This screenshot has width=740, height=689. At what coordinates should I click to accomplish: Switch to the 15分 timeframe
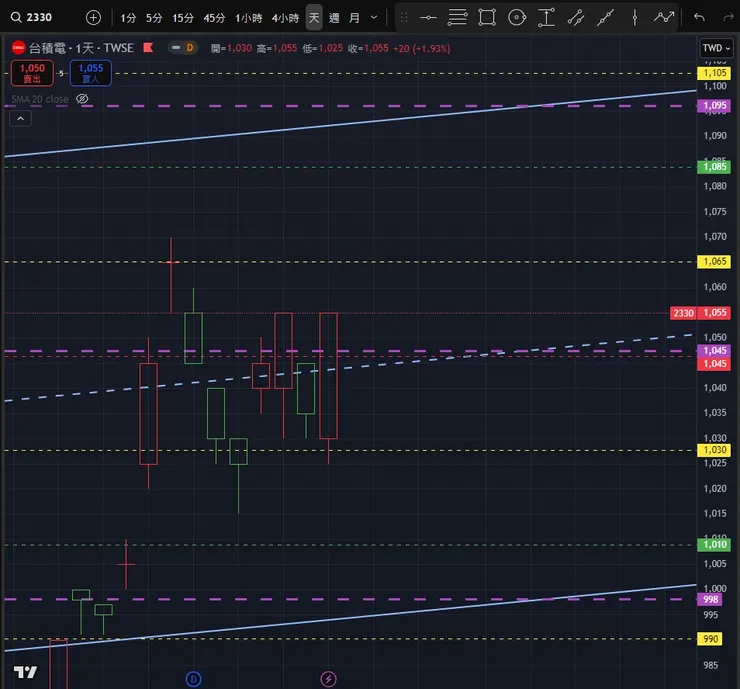click(x=183, y=18)
